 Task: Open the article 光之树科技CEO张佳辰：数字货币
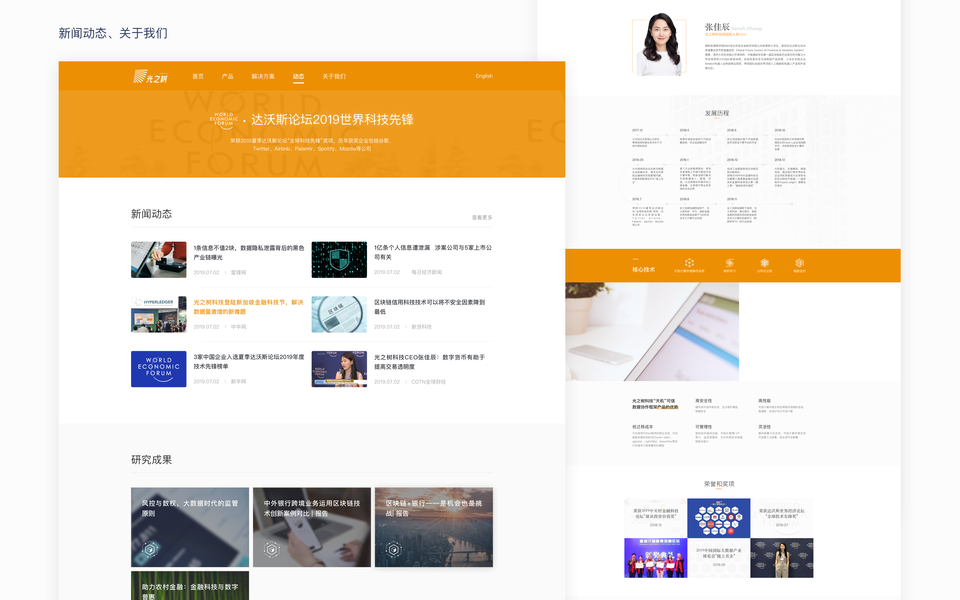click(430, 361)
